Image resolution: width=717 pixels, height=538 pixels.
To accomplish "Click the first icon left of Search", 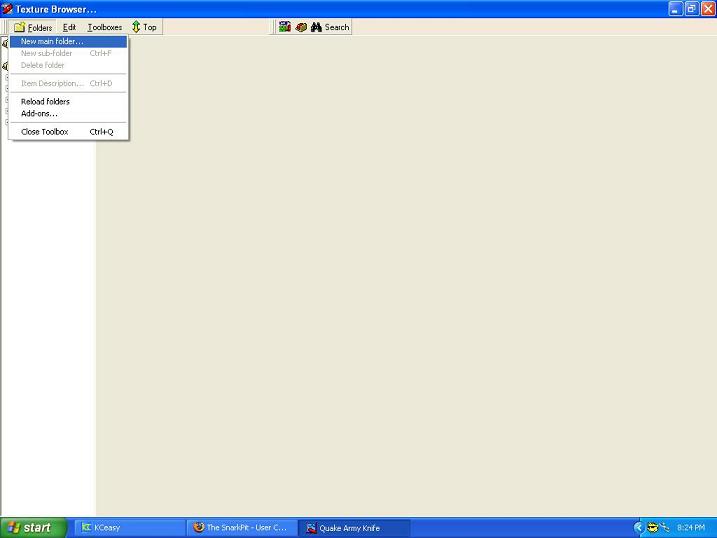I will (285, 27).
